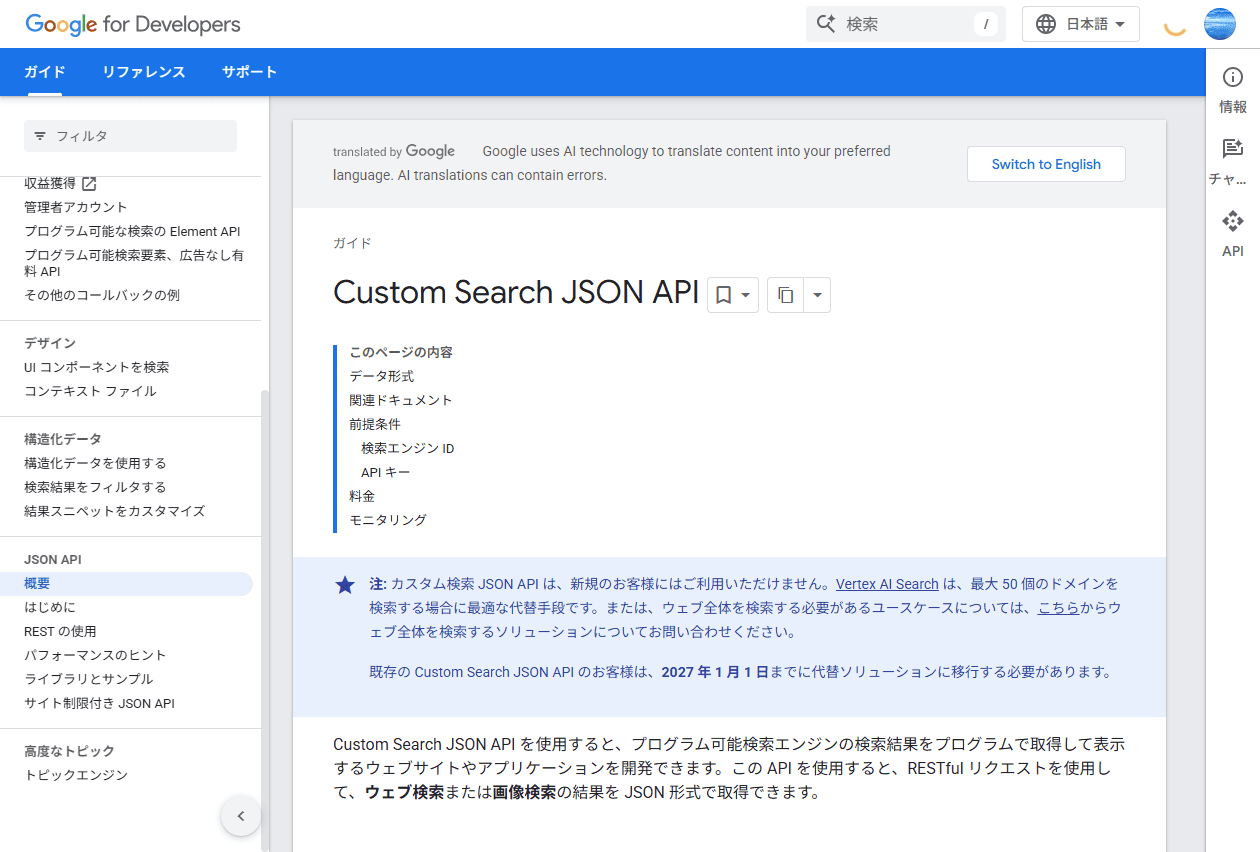Open 結果スニペットをカスタマイズ
This screenshot has height=852, width=1260.
click(x=114, y=511)
